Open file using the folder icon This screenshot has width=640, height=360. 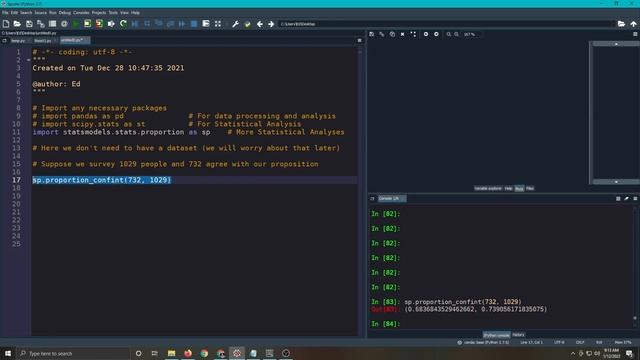click(x=17, y=24)
